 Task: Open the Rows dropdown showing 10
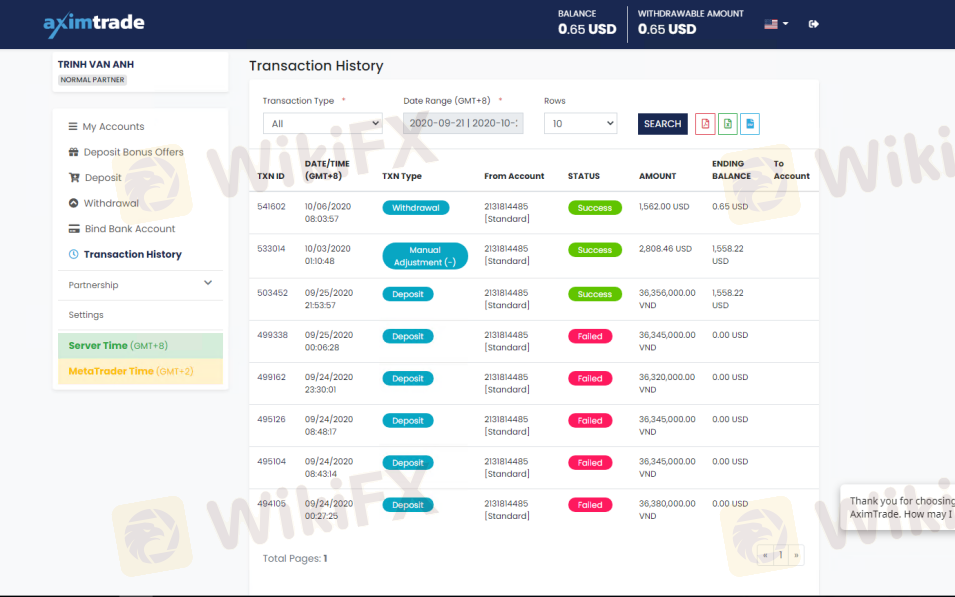[580, 124]
